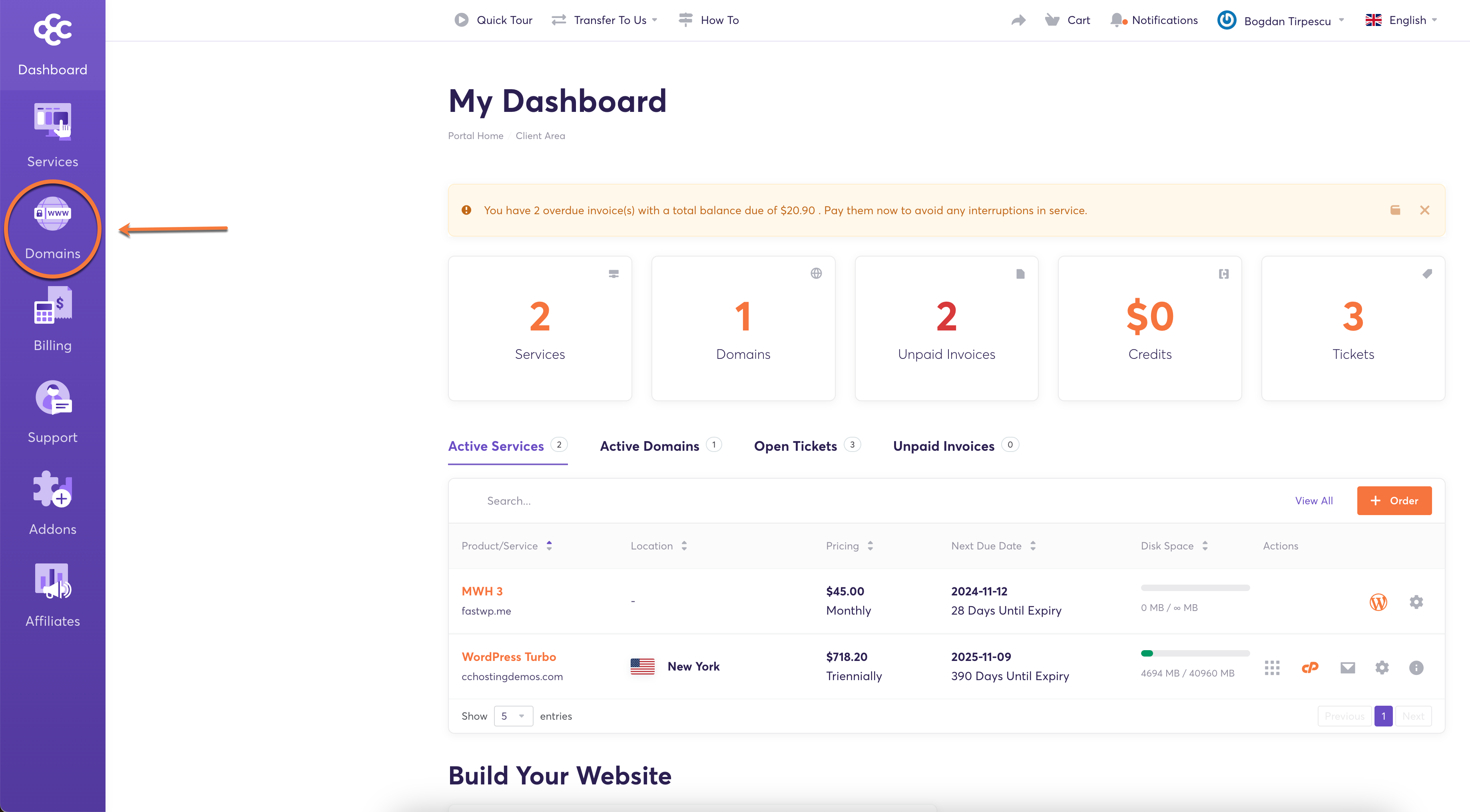The image size is (1470, 812).
Task: Open the apps grid icon for WordPress Turbo
Action: tap(1272, 667)
